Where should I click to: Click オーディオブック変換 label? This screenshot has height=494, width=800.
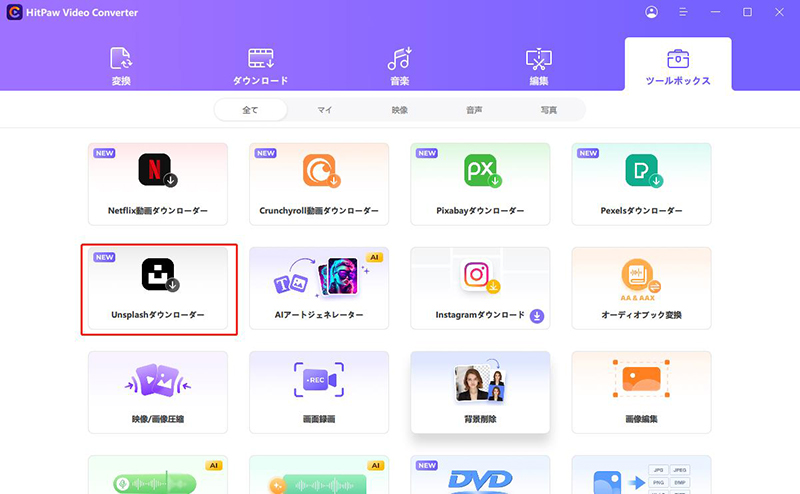point(641,315)
